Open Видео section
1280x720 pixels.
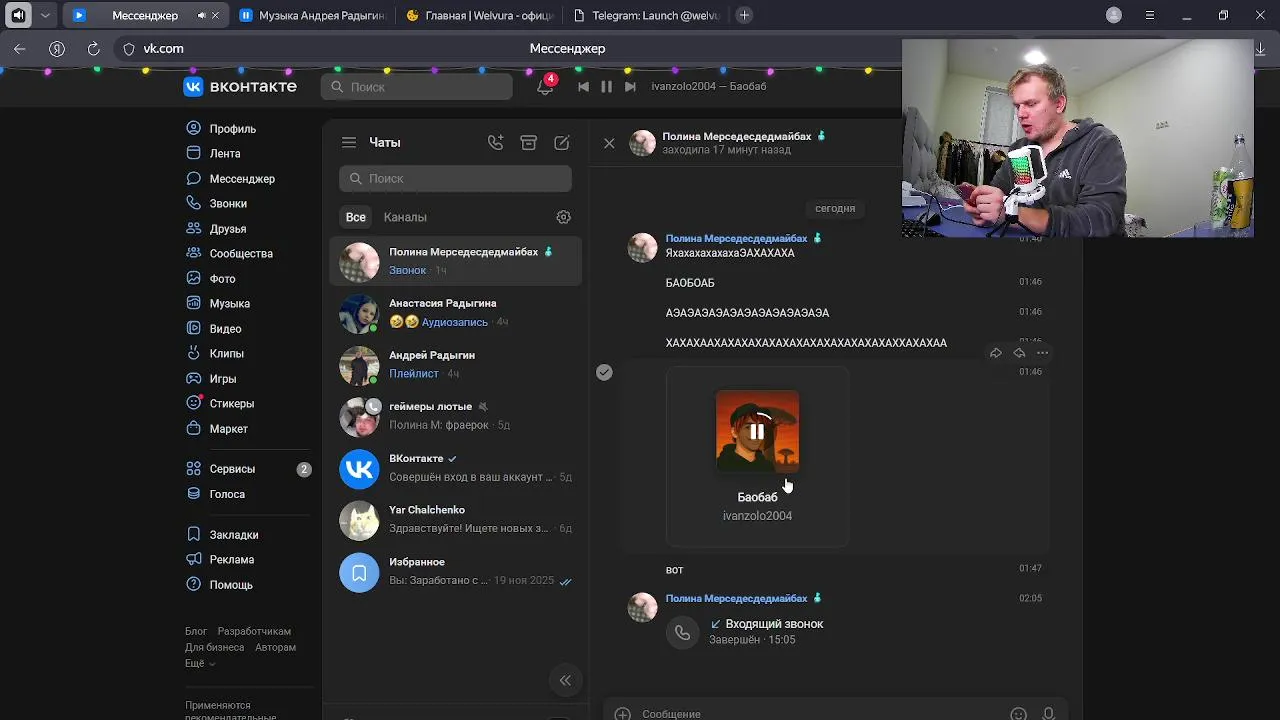(213, 328)
